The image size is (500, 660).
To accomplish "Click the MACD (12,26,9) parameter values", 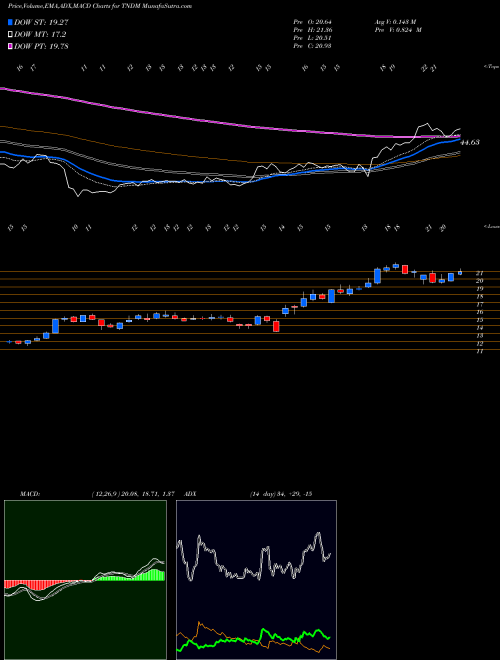I will point(133,494).
